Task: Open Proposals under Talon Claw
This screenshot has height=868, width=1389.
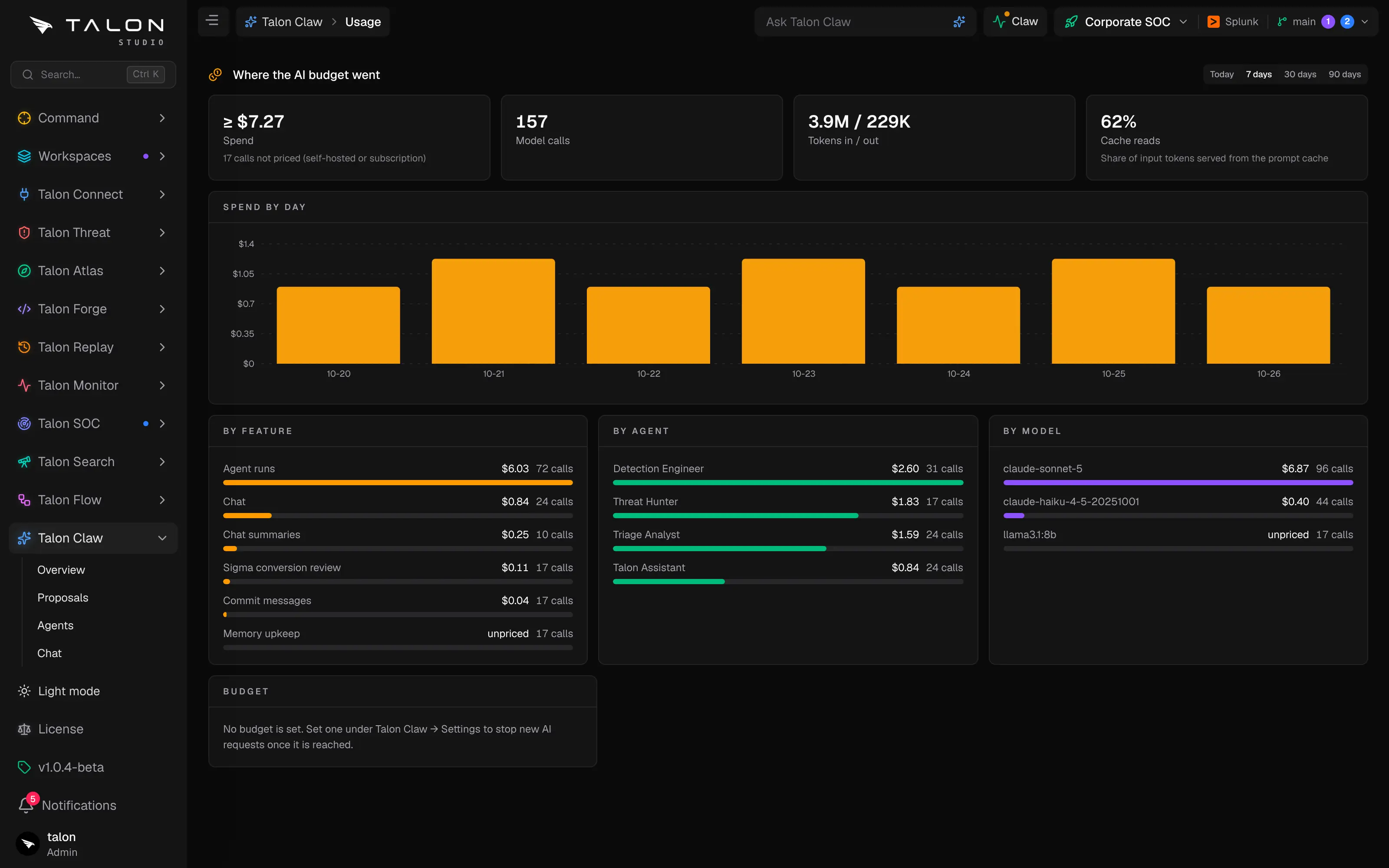Action: pos(63,598)
